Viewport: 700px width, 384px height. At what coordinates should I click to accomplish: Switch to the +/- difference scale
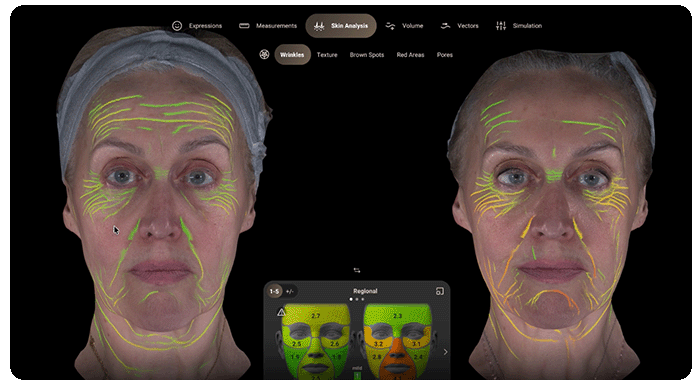point(290,292)
